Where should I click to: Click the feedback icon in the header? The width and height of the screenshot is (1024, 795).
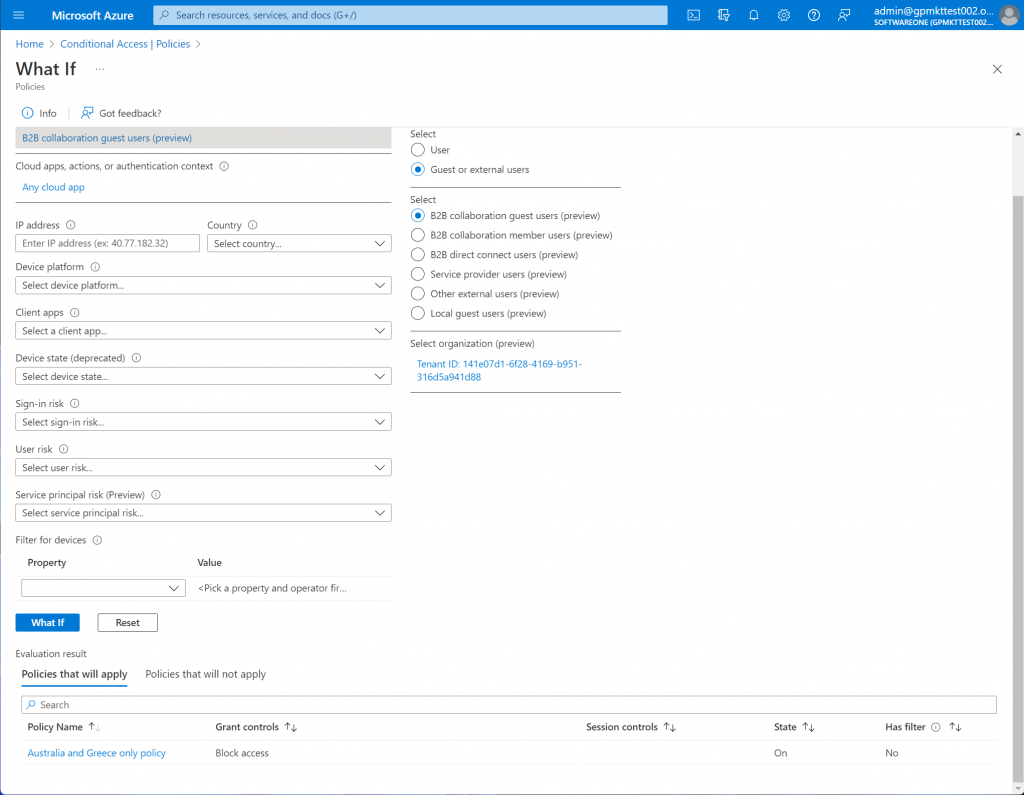point(844,15)
